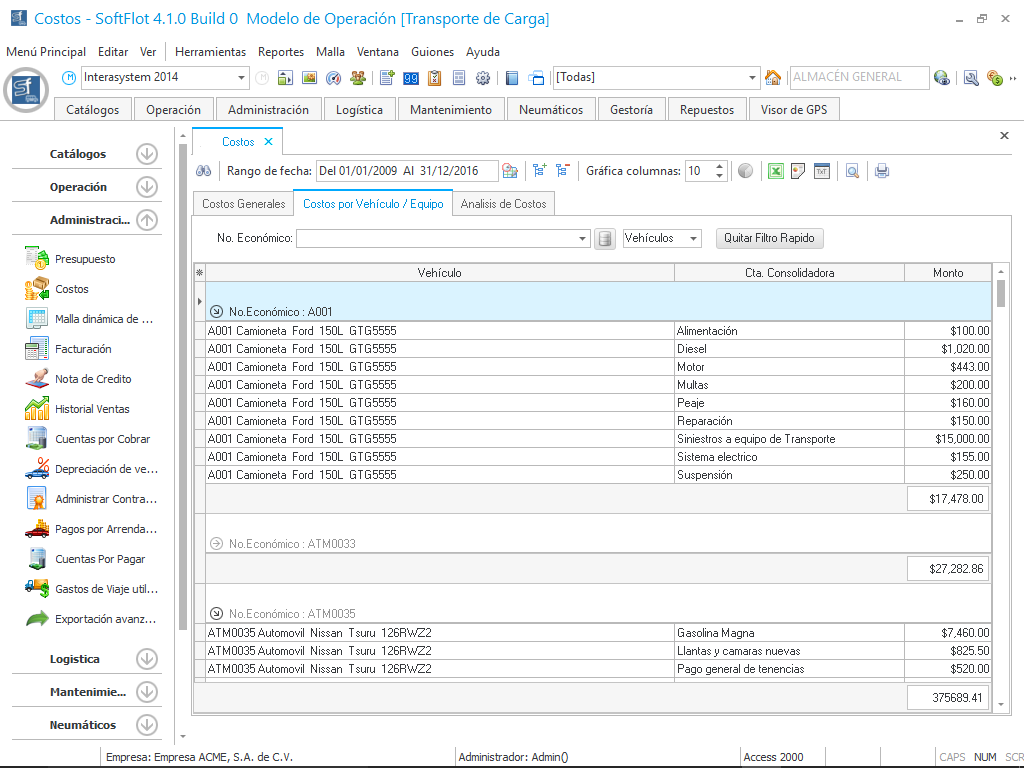Expand the Catálogos sidebar section
Screen dimensions: 1024x768
tap(147, 154)
